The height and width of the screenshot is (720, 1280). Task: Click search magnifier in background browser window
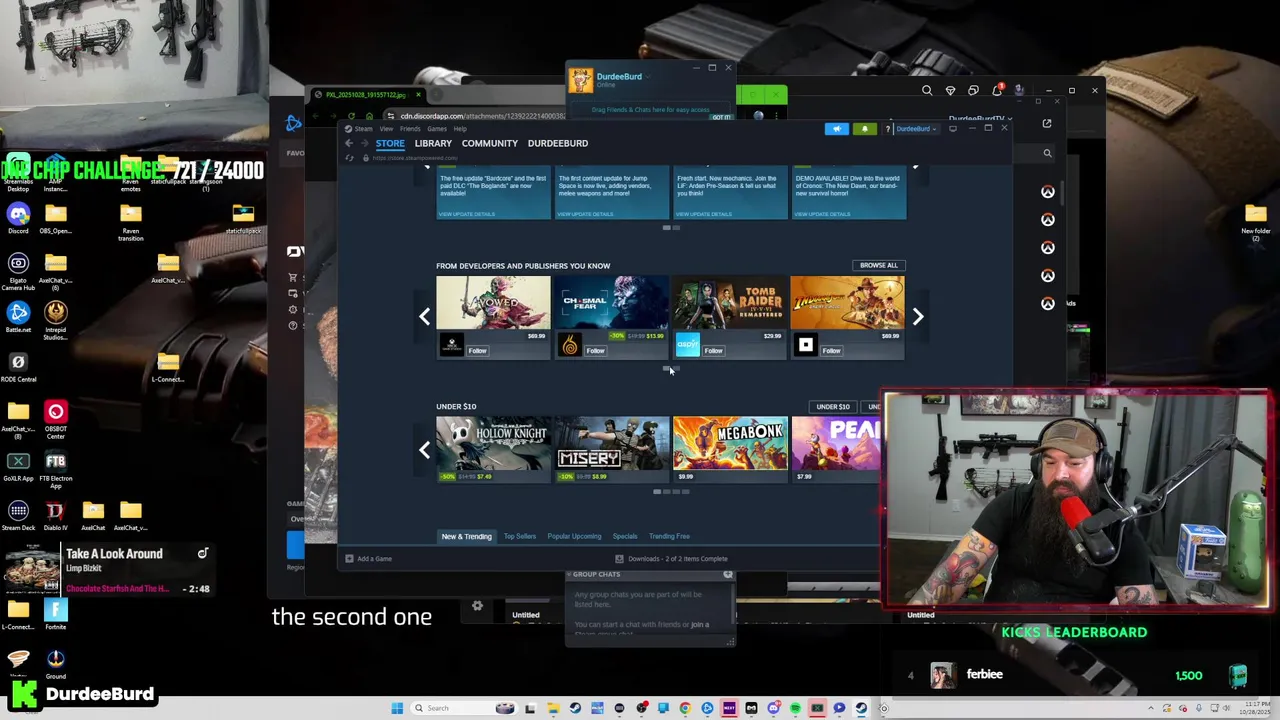click(x=927, y=91)
